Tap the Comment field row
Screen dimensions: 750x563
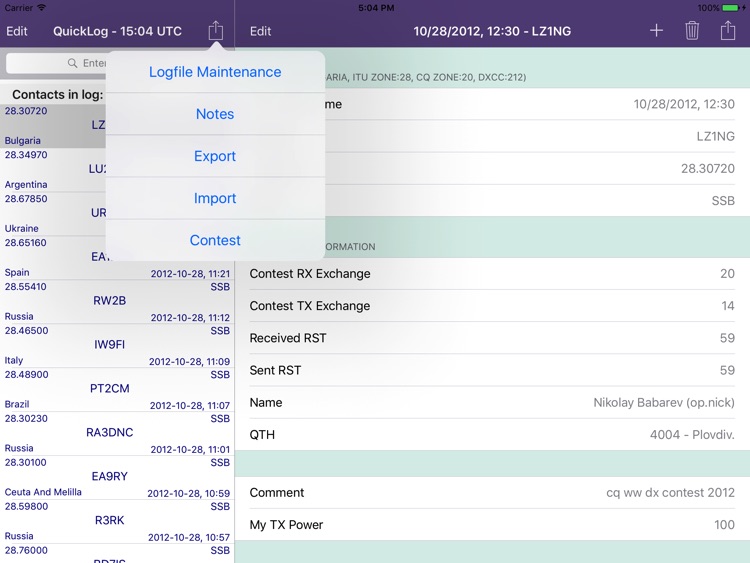point(492,493)
